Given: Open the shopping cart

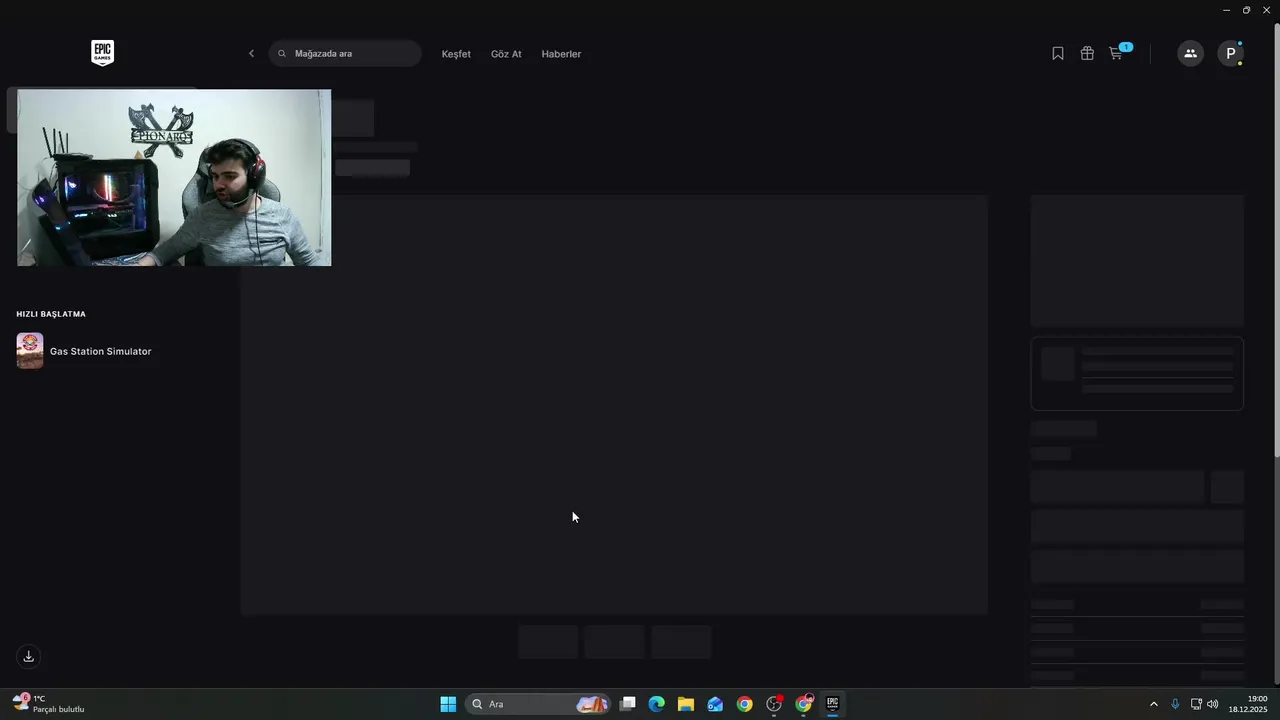Looking at the screenshot, I should 1118,53.
